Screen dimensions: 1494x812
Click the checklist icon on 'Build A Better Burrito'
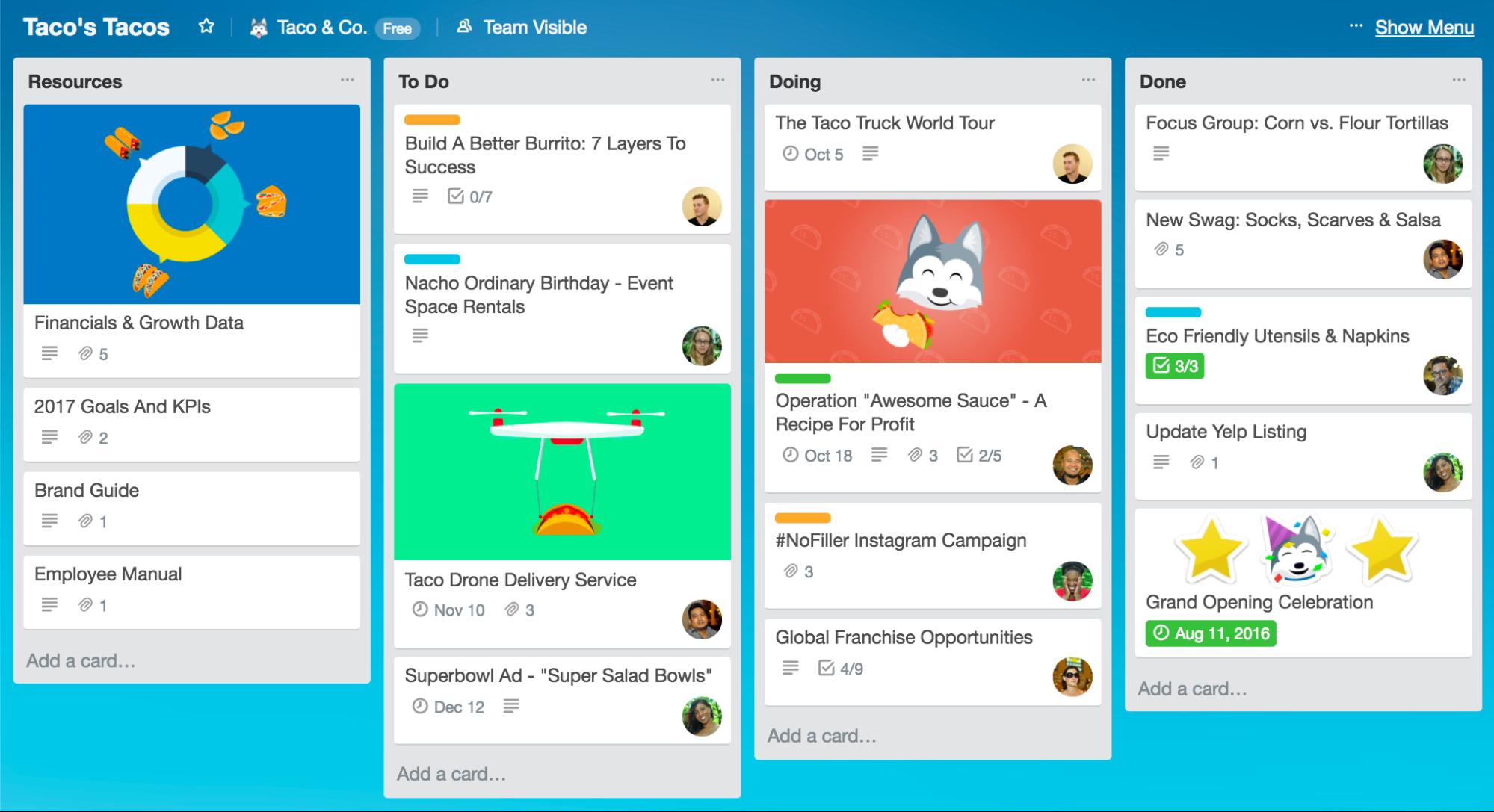point(455,197)
